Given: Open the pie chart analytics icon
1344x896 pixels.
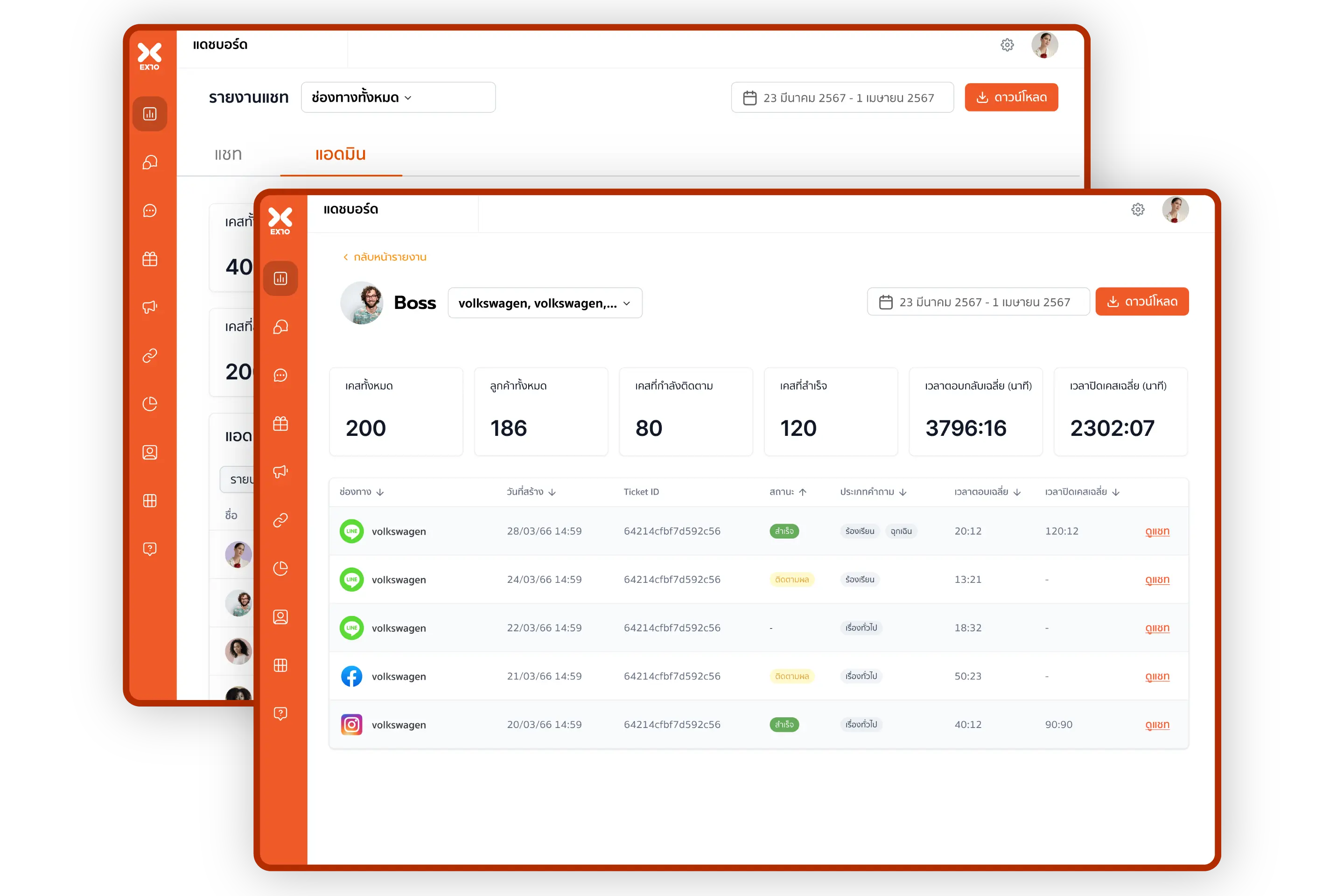Looking at the screenshot, I should 280,568.
